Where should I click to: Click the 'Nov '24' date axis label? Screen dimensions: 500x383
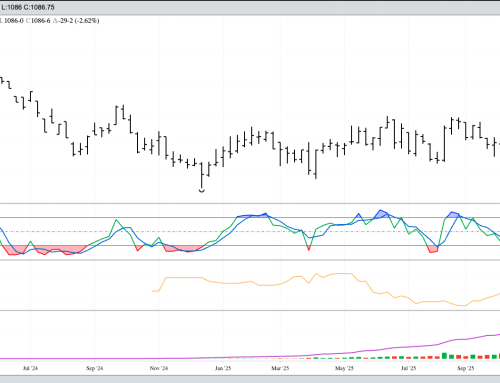pos(159,368)
